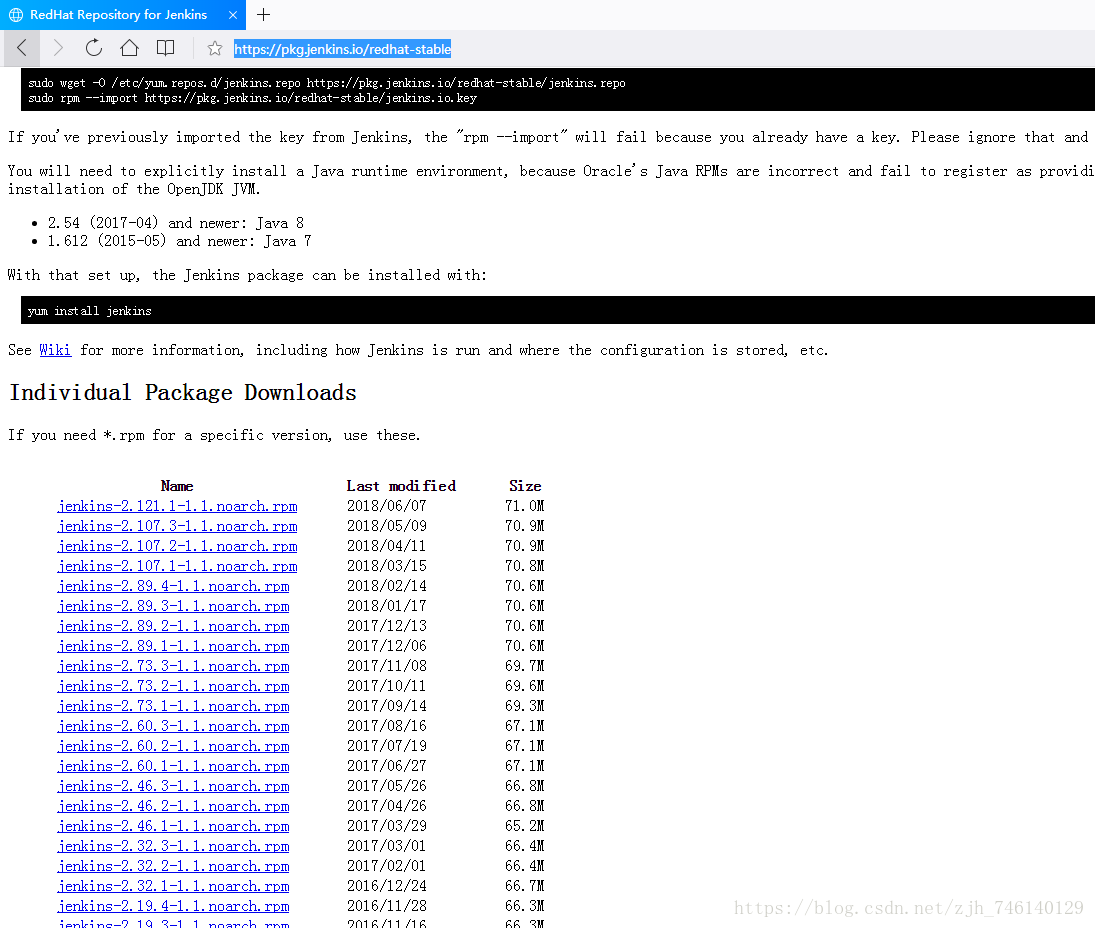The image size is (1095, 928).
Task: Download jenkins-2.60.3-1.1.noarch.rpm
Action: coord(173,726)
